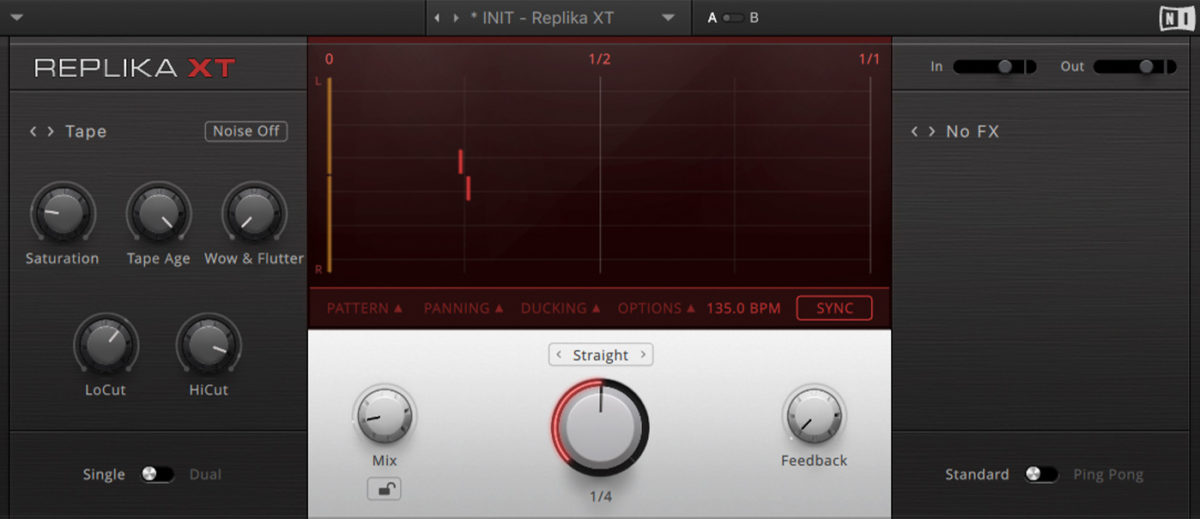Toggle the SYNC button

835,308
